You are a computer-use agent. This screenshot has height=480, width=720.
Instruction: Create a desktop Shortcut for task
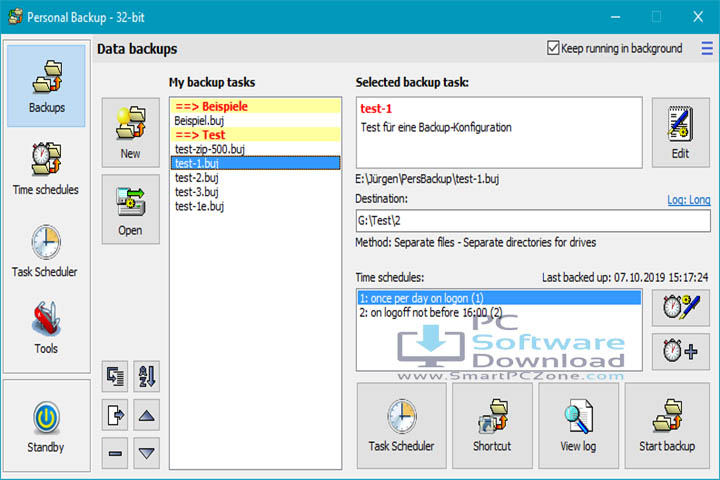pyautogui.click(x=492, y=426)
